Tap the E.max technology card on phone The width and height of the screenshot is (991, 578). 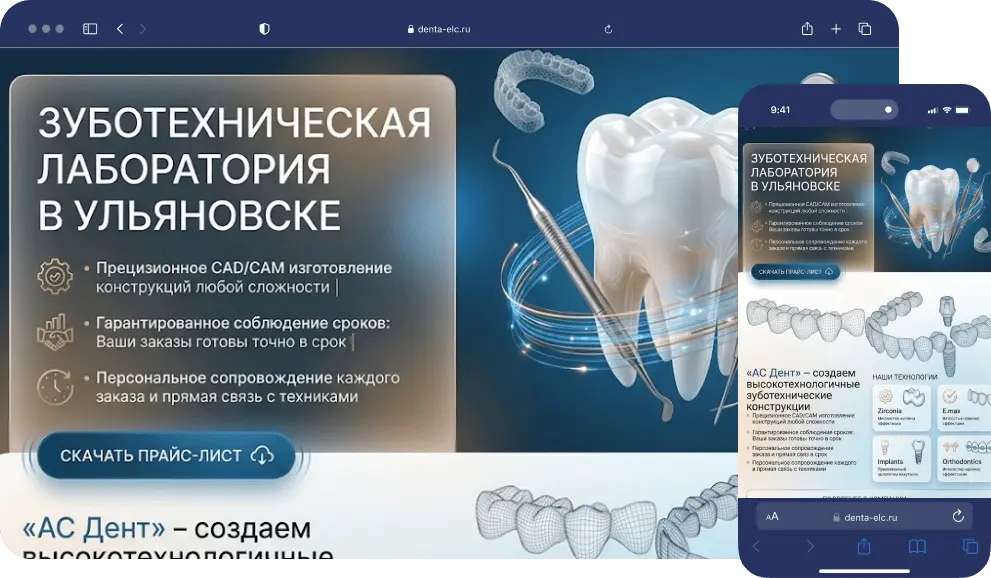tap(964, 408)
